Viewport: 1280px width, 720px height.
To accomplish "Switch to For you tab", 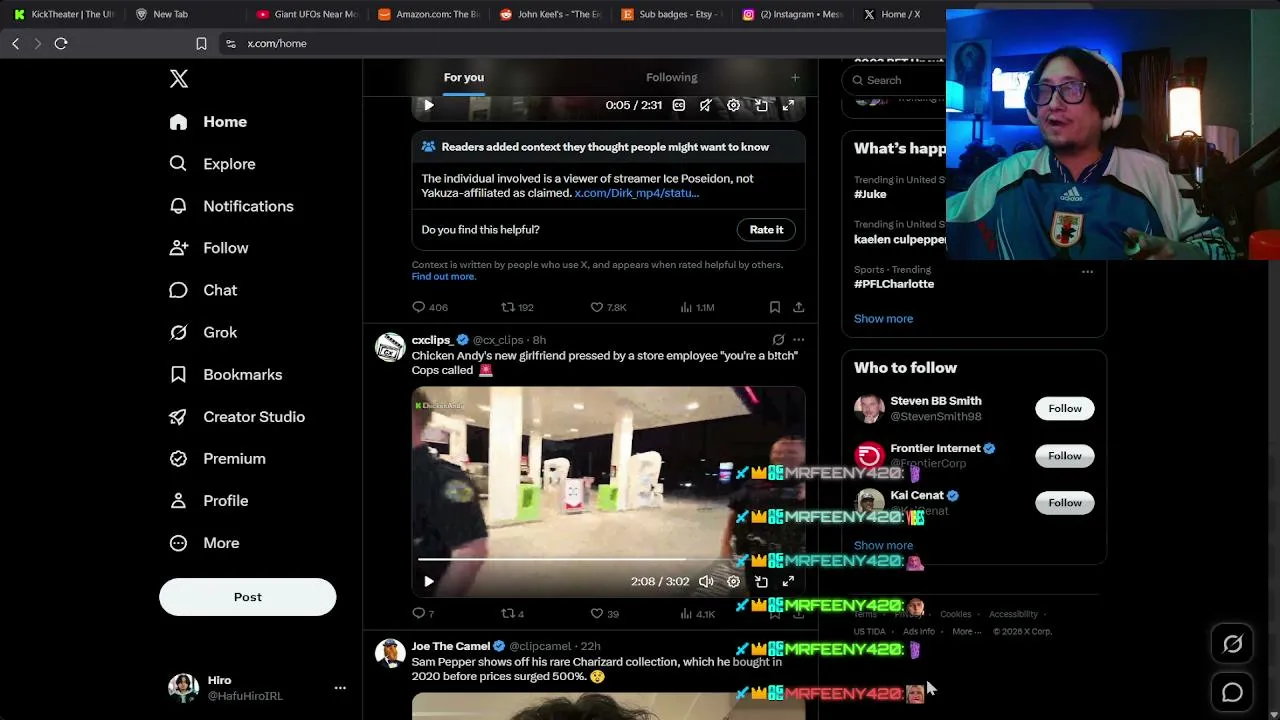I will coord(464,77).
